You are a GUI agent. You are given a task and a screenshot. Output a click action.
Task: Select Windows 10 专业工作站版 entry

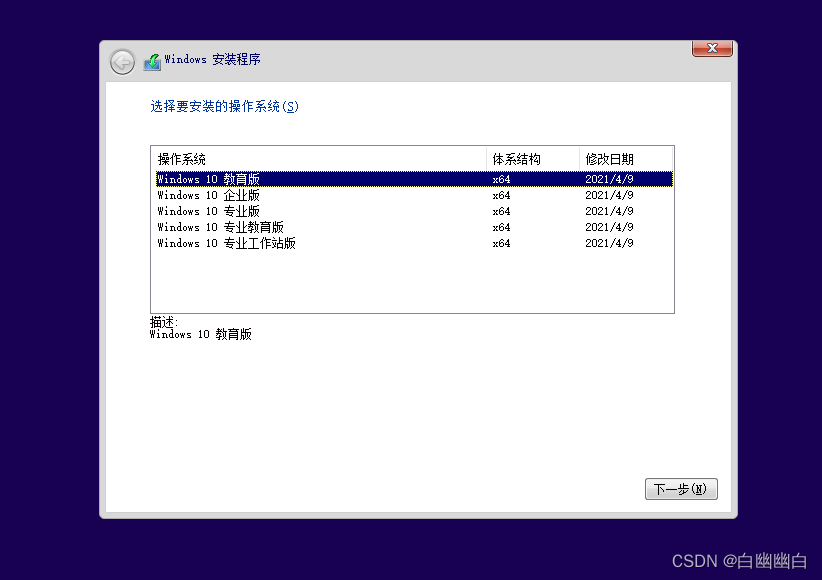tap(414, 243)
